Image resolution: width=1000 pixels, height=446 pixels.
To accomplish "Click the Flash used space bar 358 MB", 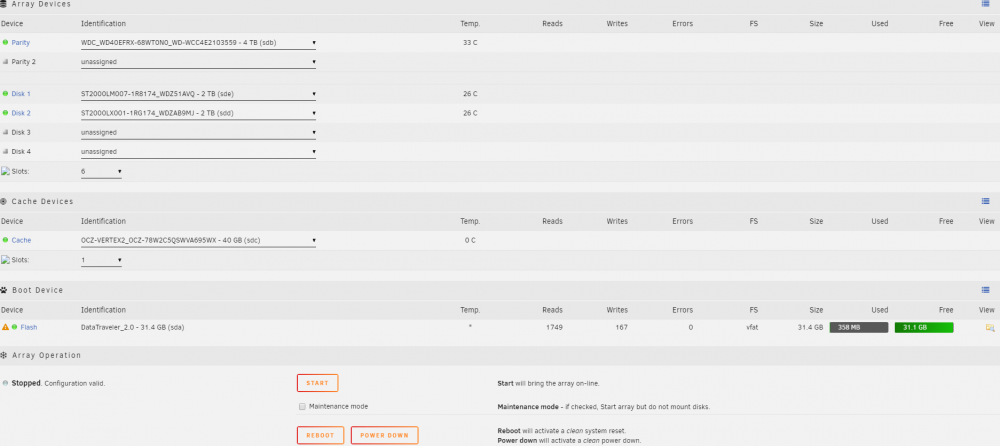I will coord(858,327).
